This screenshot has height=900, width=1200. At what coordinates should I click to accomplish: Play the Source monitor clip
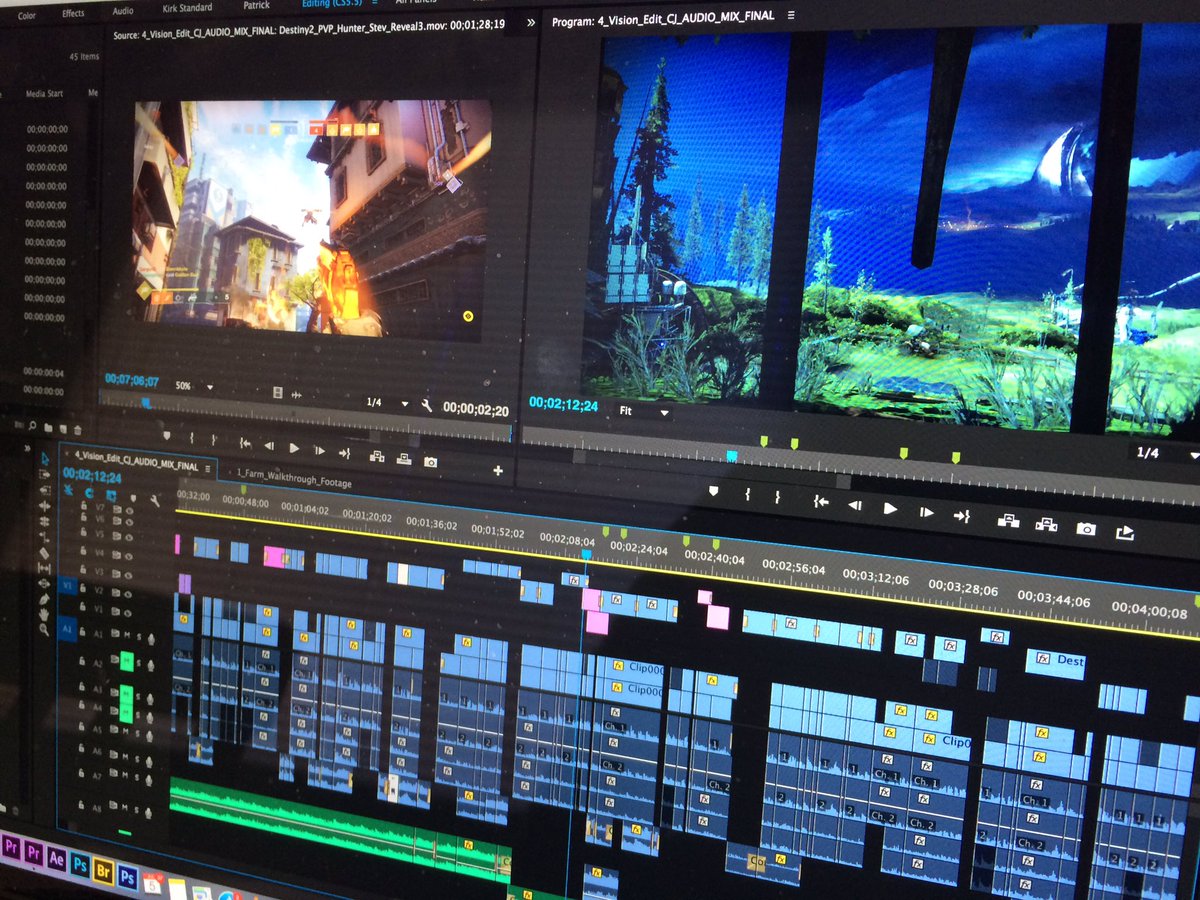pyautogui.click(x=294, y=449)
